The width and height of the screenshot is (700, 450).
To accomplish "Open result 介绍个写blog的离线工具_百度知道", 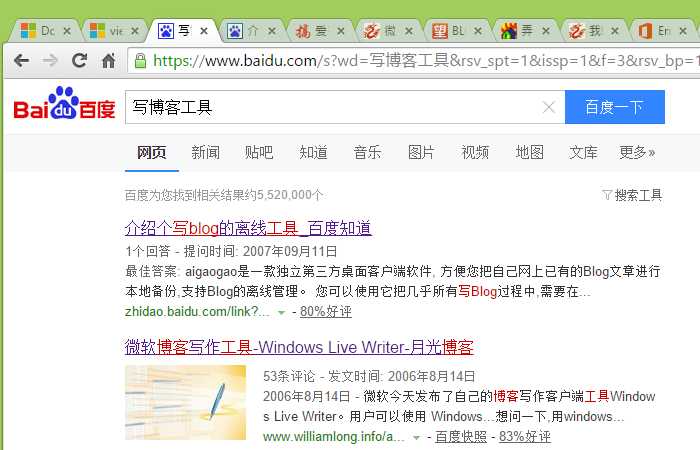I will click(x=248, y=228).
